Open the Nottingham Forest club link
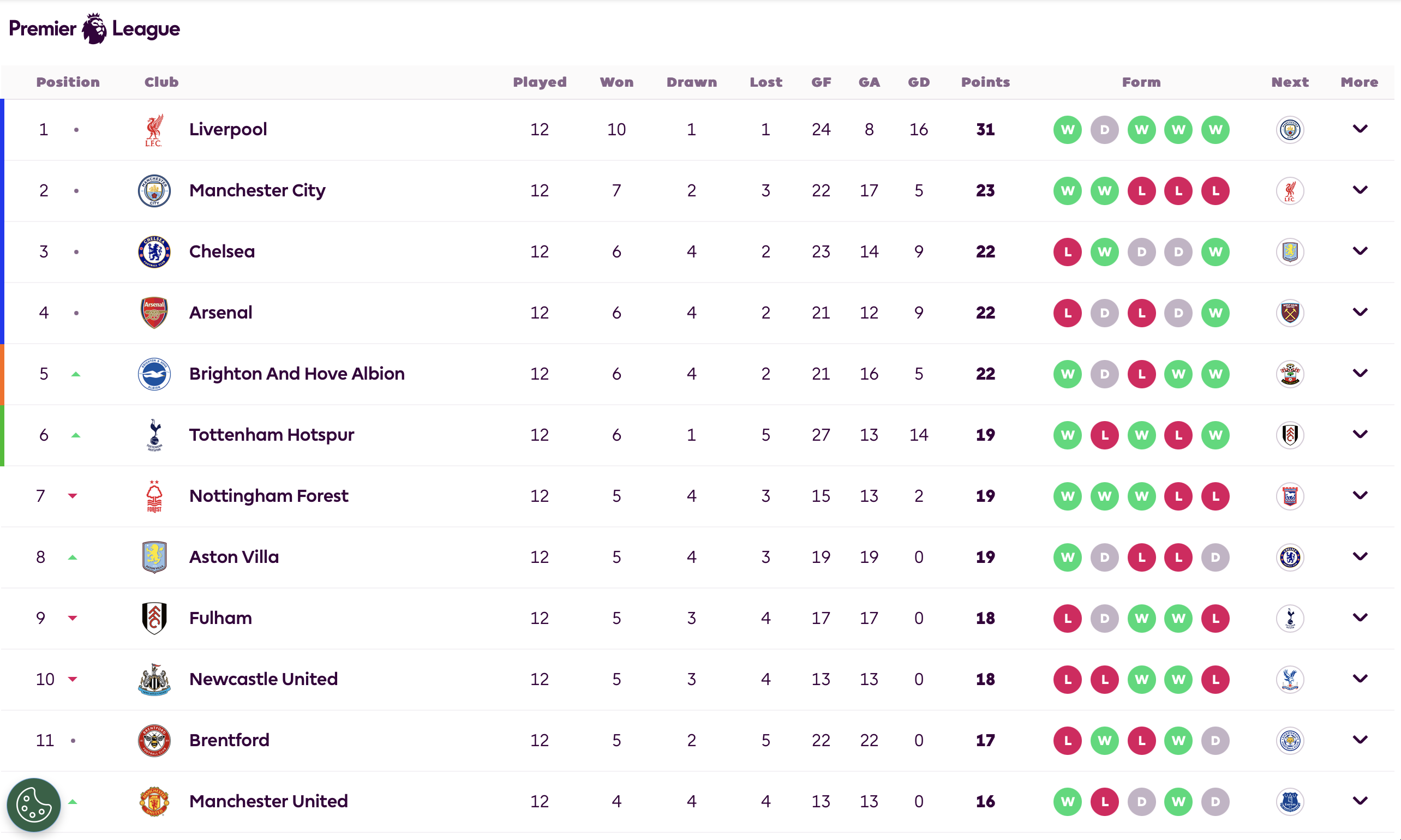The image size is (1401, 840). click(x=268, y=496)
